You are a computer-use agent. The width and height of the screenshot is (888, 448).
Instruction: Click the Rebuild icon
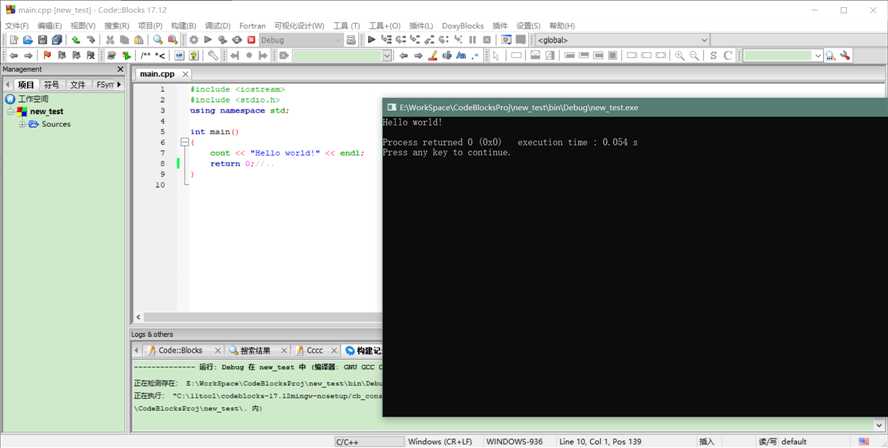click(237, 40)
